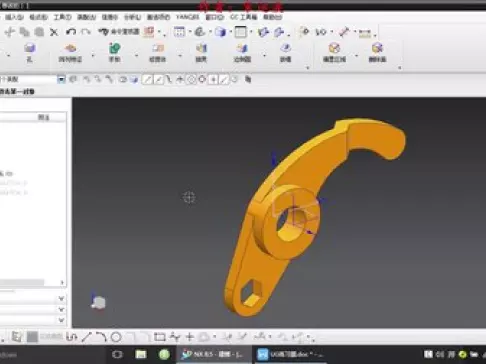The image size is (486, 364).
Task: Choose the Shell (抽壳) command
Action: 201,53
